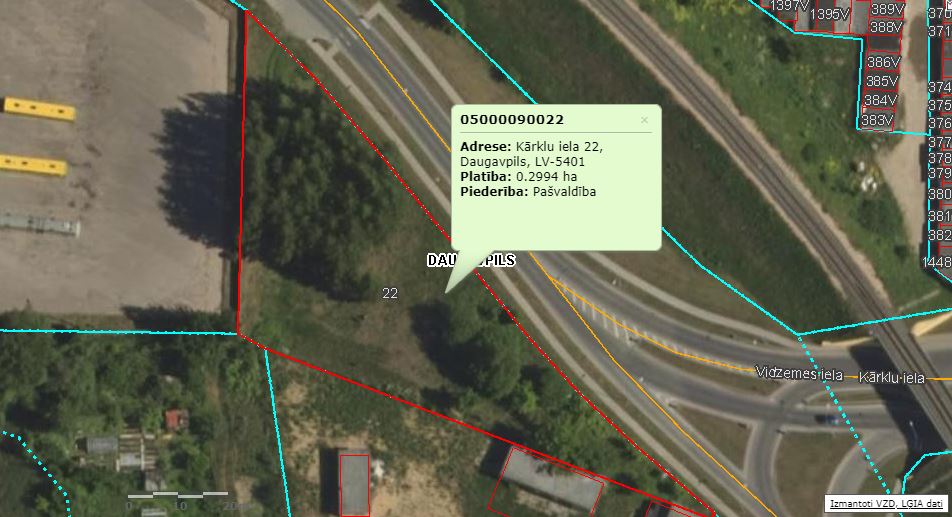Screen dimensions: 952x517
Task: Click the DAUGAVPILS city label
Action: coord(471,260)
